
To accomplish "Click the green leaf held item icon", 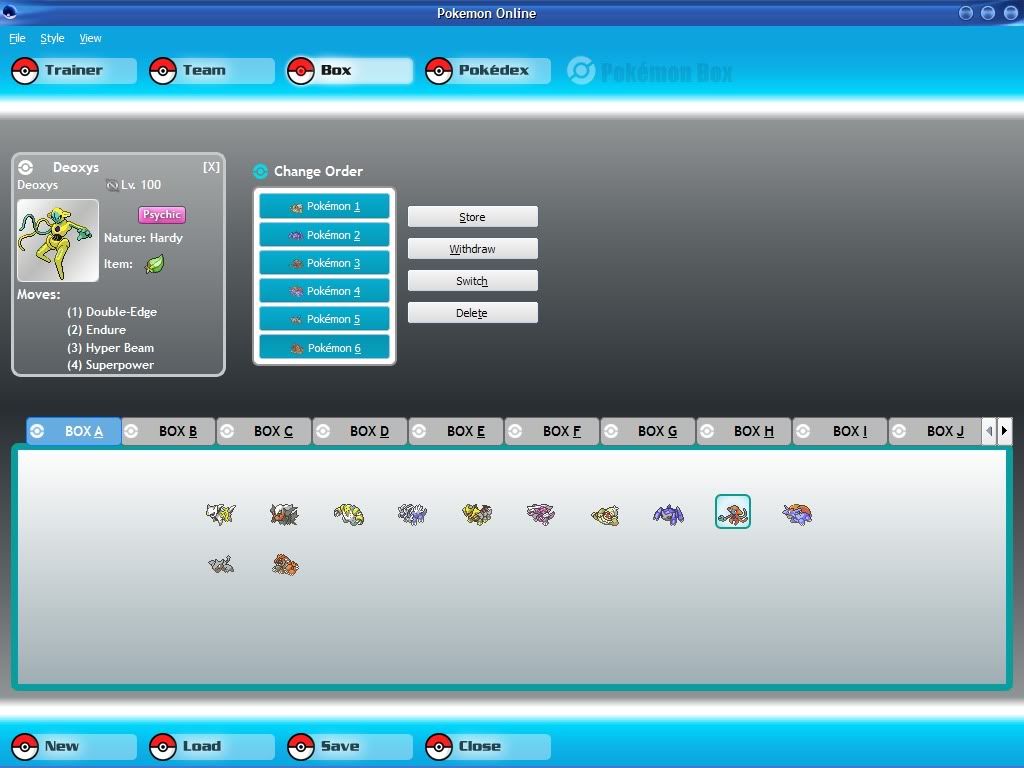I will [154, 264].
